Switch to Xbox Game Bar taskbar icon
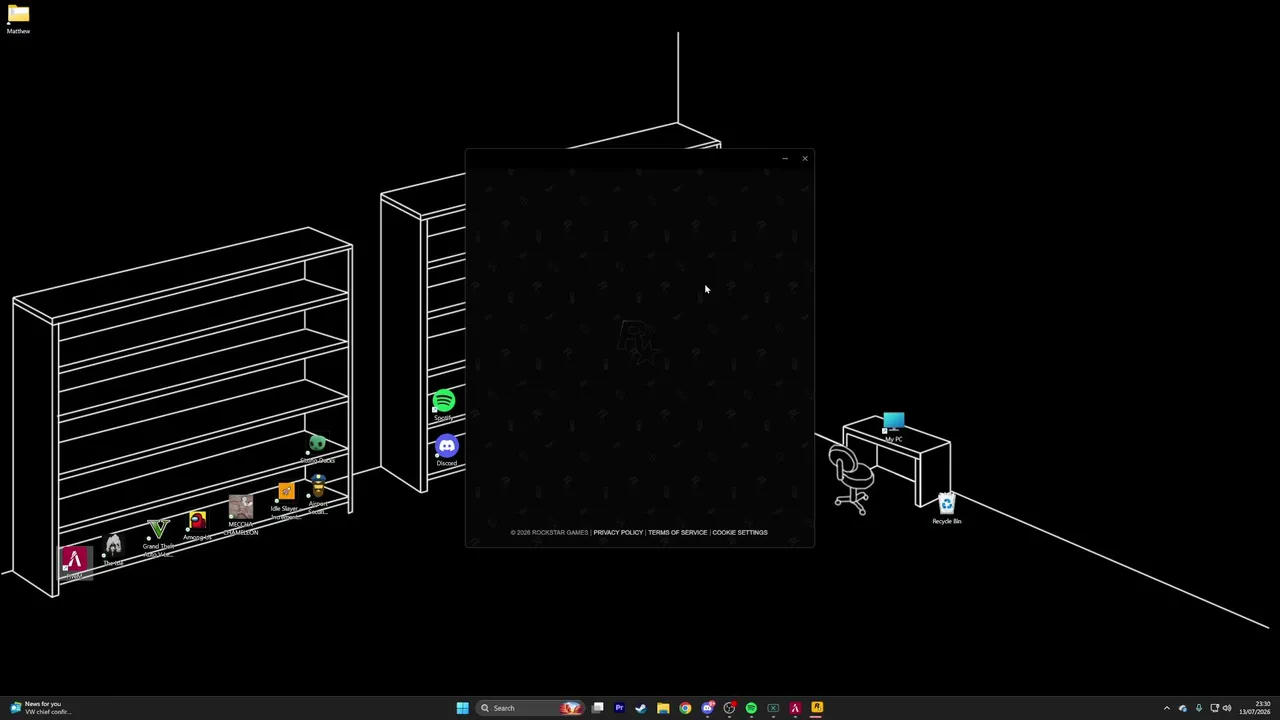Screen dimensions: 1280x720 pyautogui.click(x=773, y=708)
